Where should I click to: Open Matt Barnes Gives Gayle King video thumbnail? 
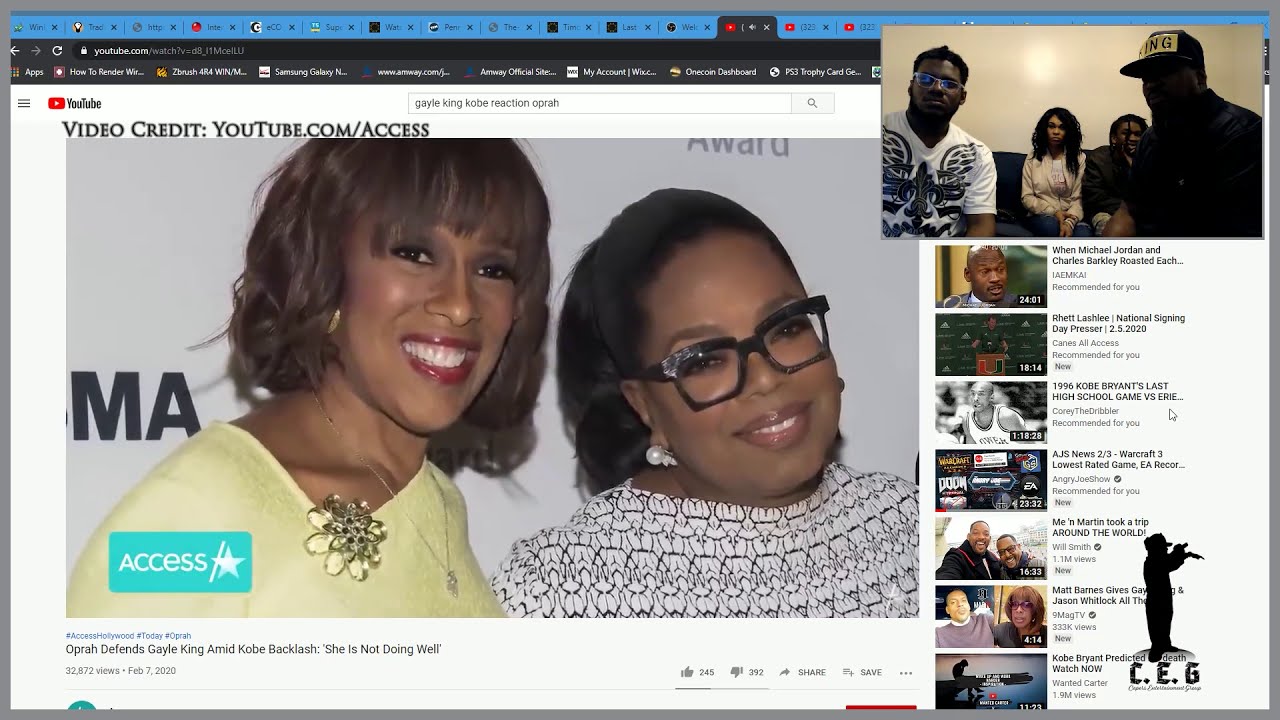[x=991, y=616]
